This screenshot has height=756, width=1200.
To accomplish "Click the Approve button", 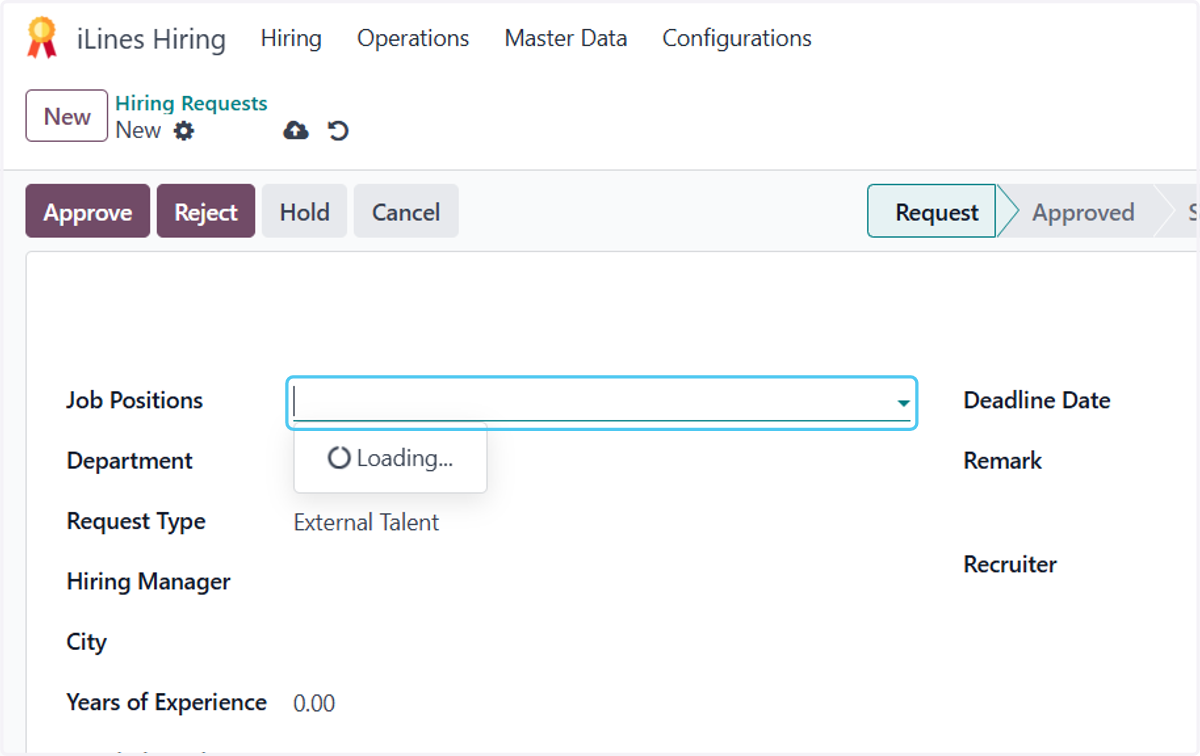I will (88, 212).
